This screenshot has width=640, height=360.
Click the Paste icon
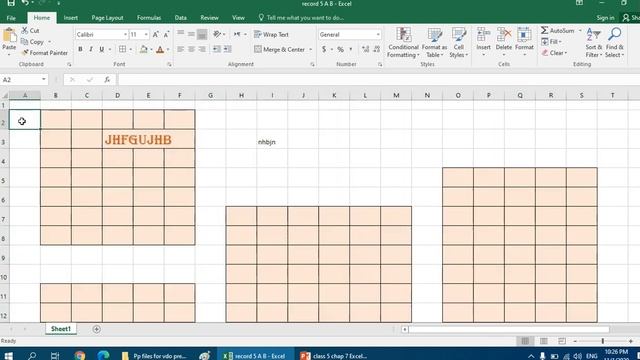pos(9,36)
